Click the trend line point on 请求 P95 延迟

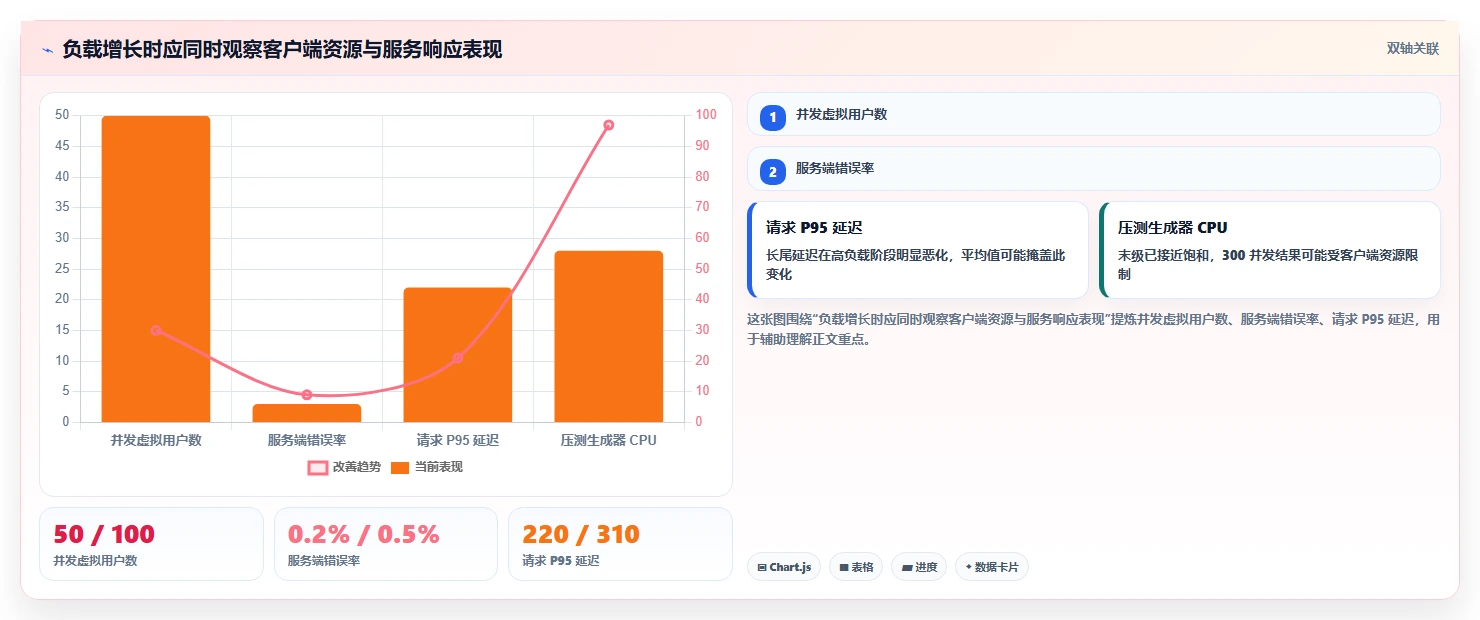(x=458, y=358)
